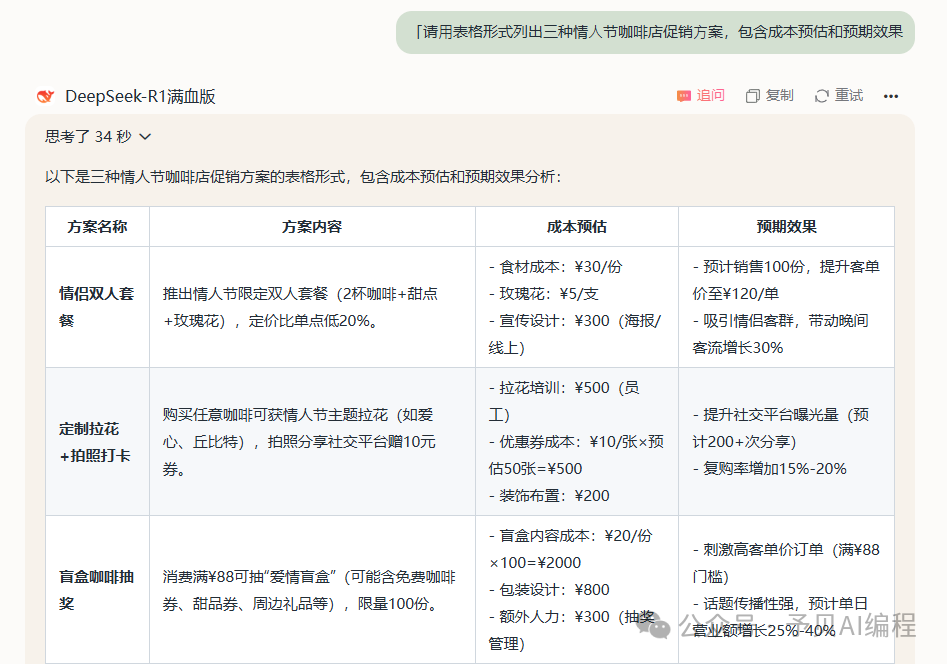
Task: Click the DeepSeek-R1 logo icon
Action: point(45,96)
